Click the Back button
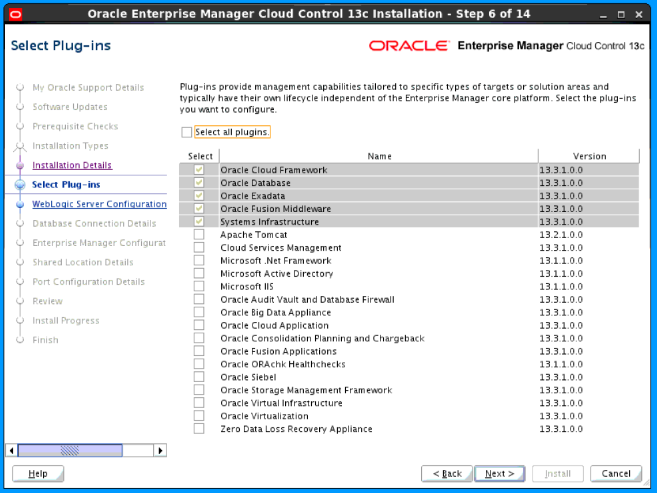Viewport: 657px width, 493px height. click(x=447, y=474)
